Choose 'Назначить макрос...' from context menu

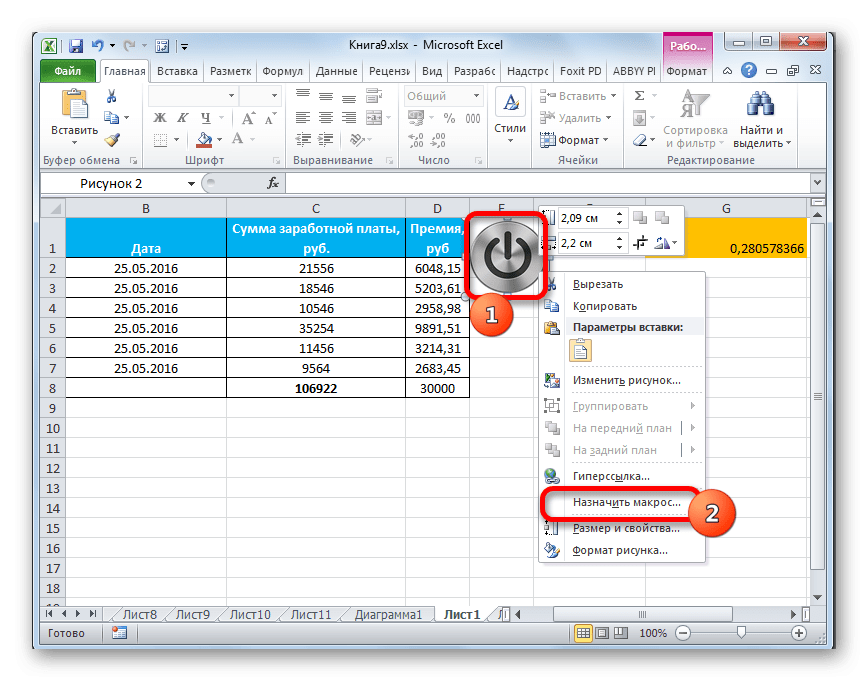pyautogui.click(x=626, y=502)
